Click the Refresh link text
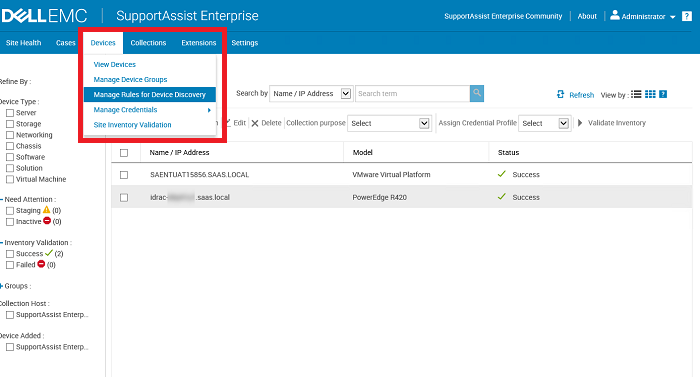 tap(582, 95)
